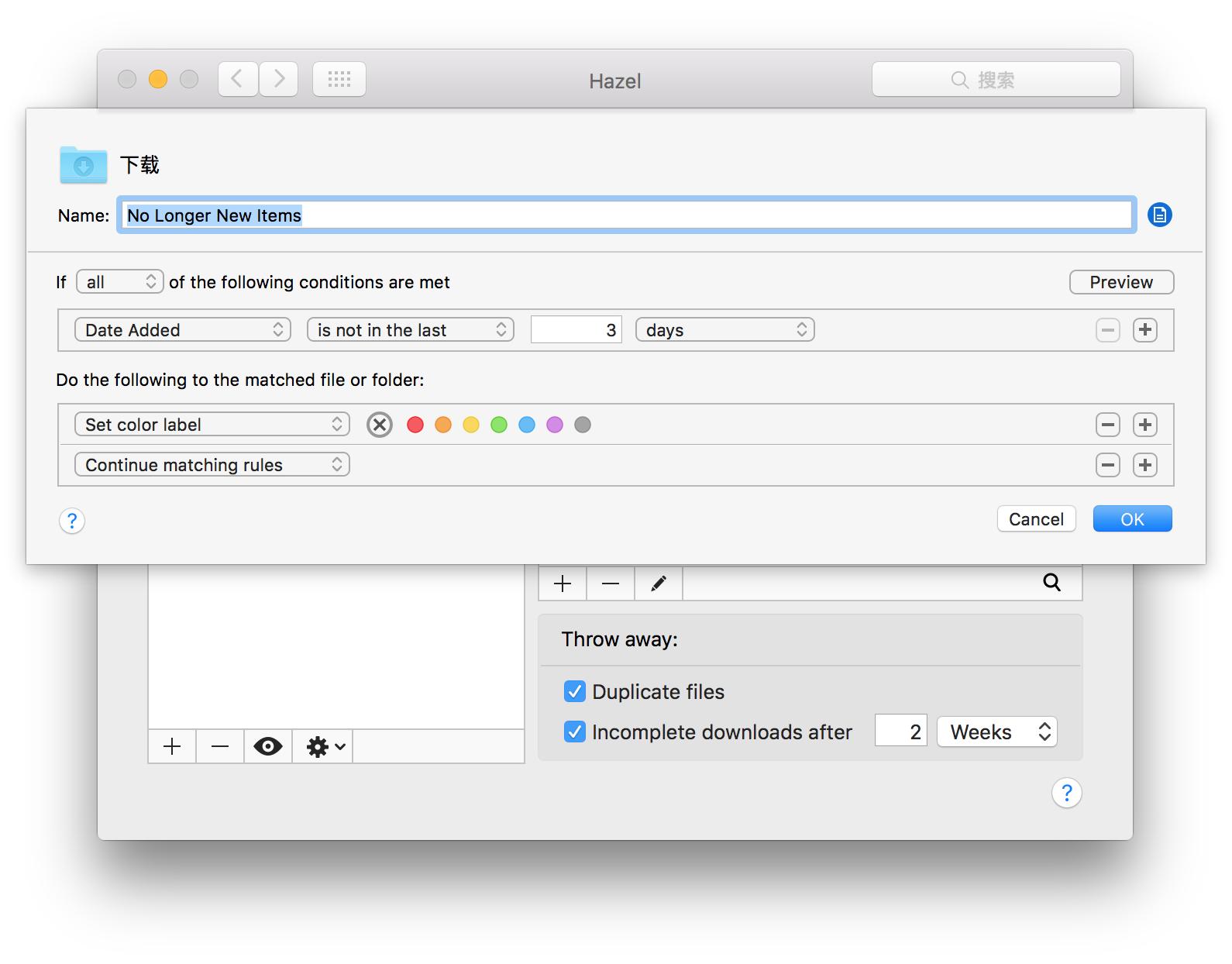Click the rule Name text field

click(x=626, y=215)
